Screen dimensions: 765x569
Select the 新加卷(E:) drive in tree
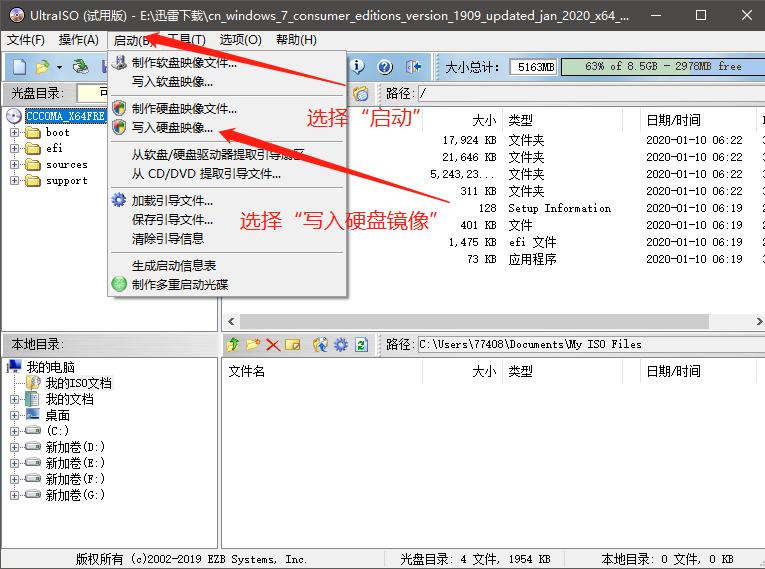coord(75,463)
